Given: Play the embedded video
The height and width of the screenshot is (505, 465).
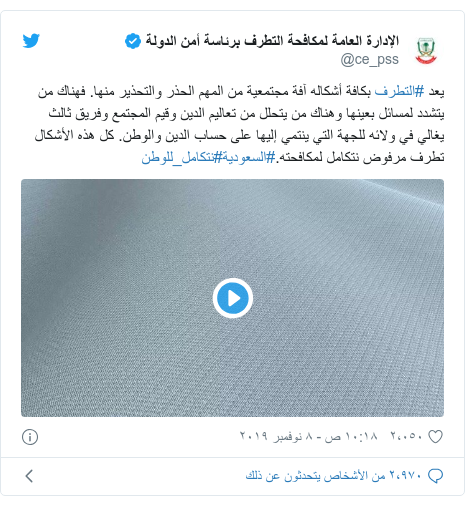Looking at the screenshot, I should [x=233, y=298].
